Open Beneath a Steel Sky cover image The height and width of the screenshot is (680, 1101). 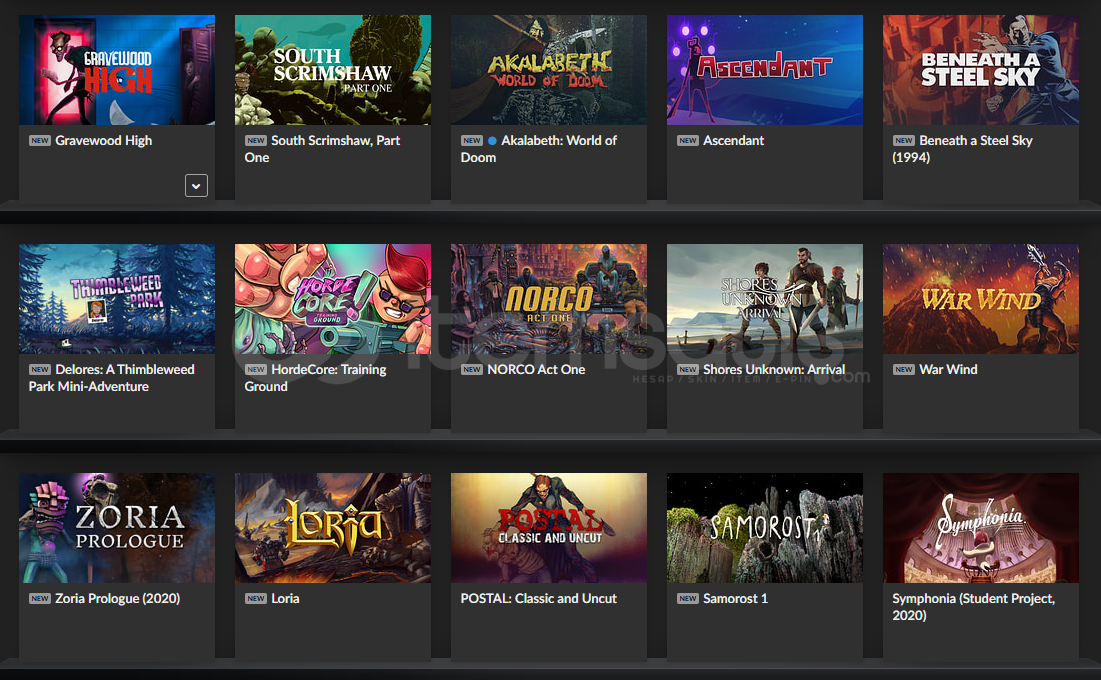(981, 70)
